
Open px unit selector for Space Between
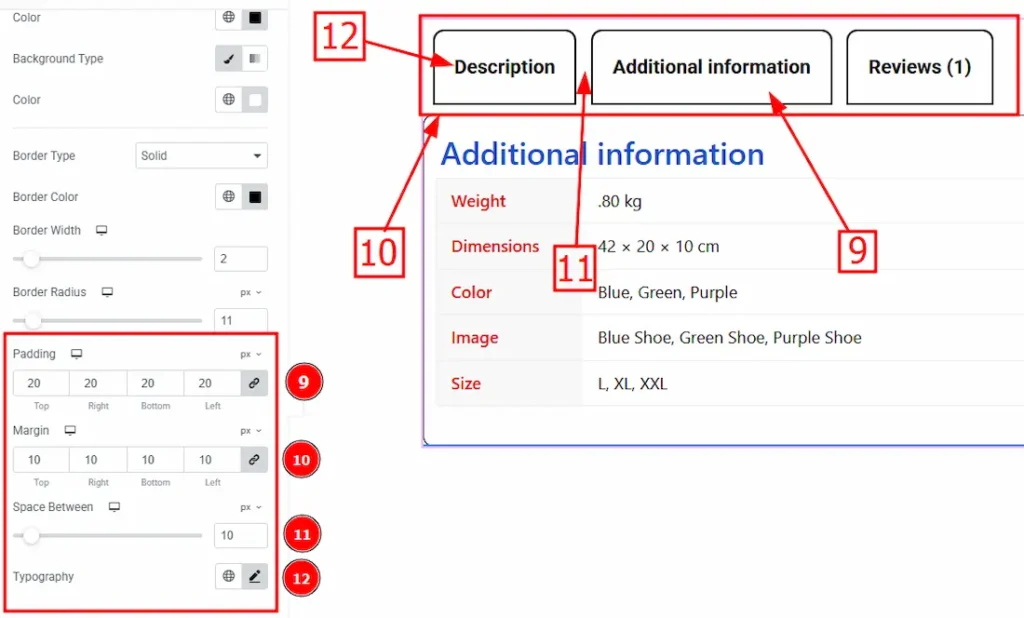[x=251, y=508]
